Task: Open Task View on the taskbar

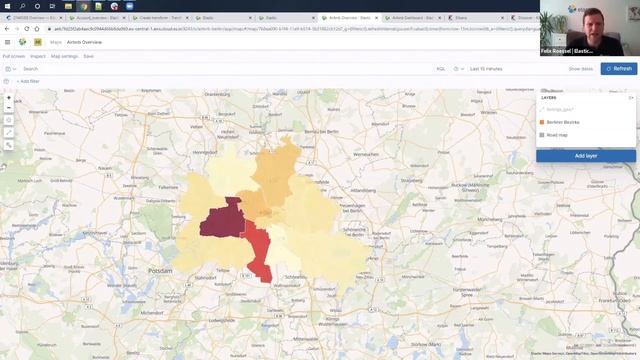Action: tap(52, 6)
